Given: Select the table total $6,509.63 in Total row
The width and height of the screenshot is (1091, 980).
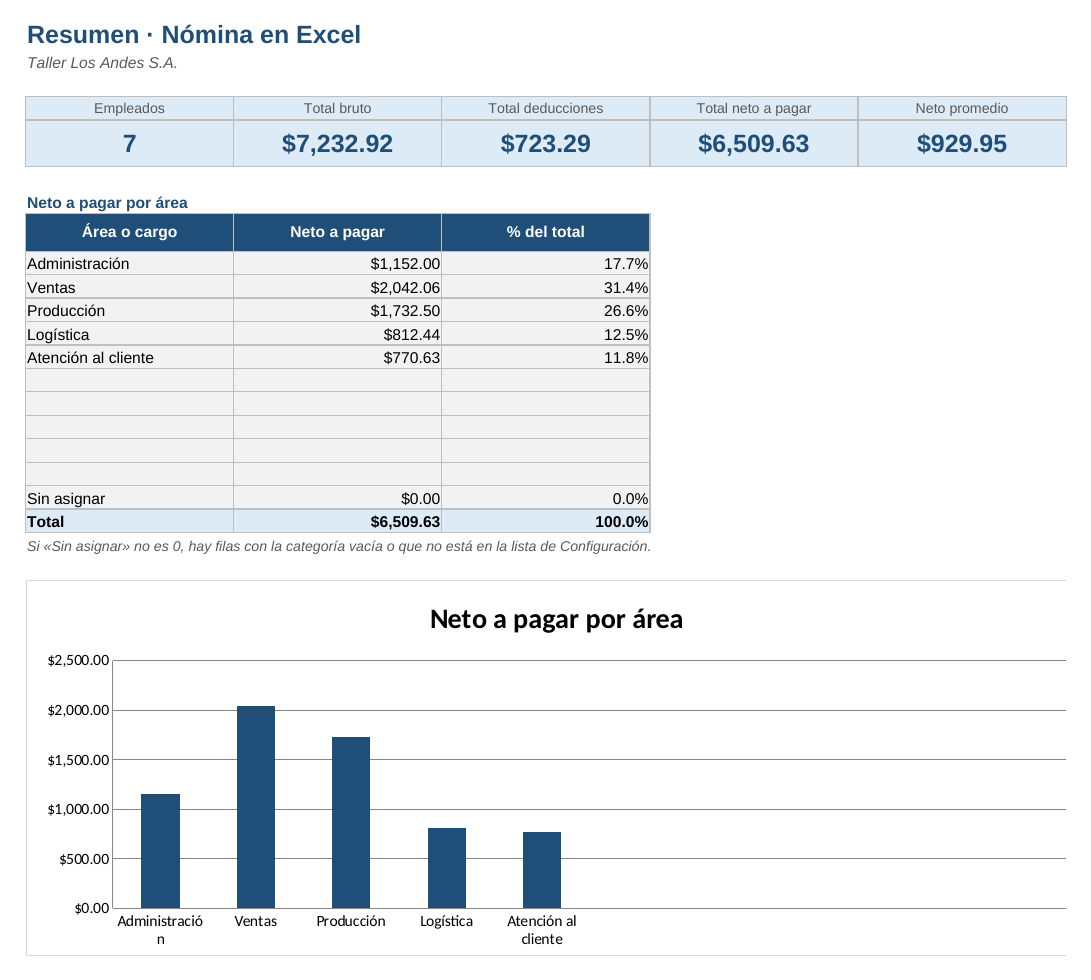Looking at the screenshot, I should [x=337, y=521].
